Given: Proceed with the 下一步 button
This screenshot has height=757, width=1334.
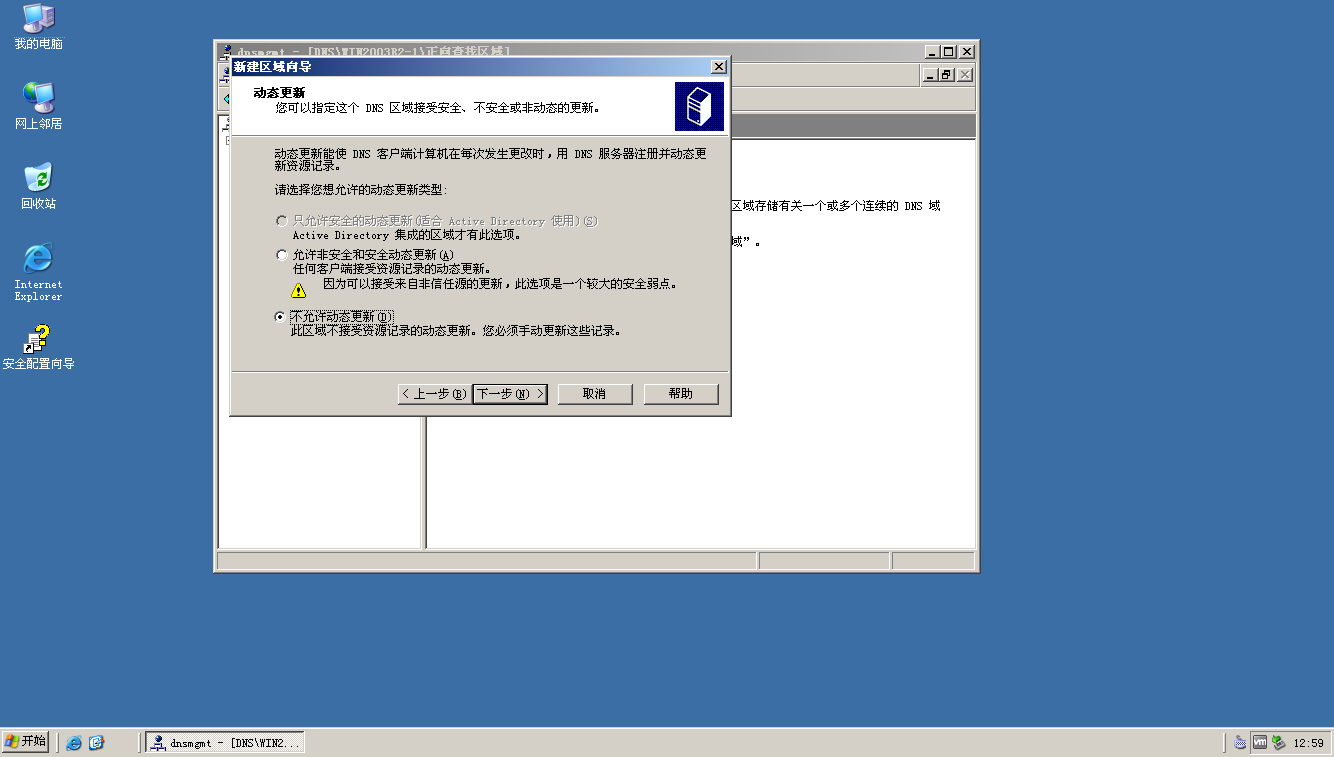Looking at the screenshot, I should [510, 394].
